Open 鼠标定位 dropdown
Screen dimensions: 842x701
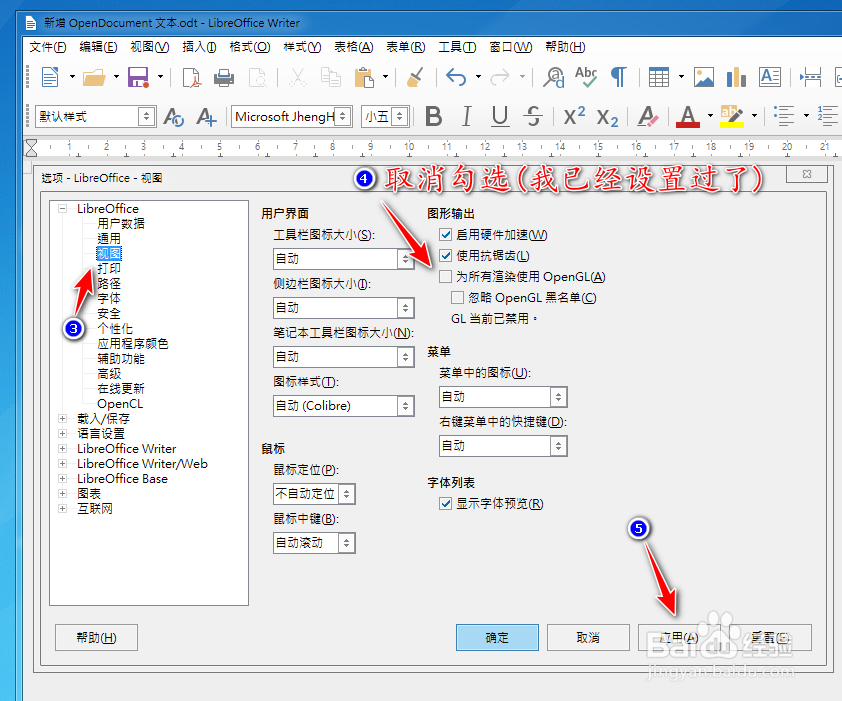pos(314,494)
